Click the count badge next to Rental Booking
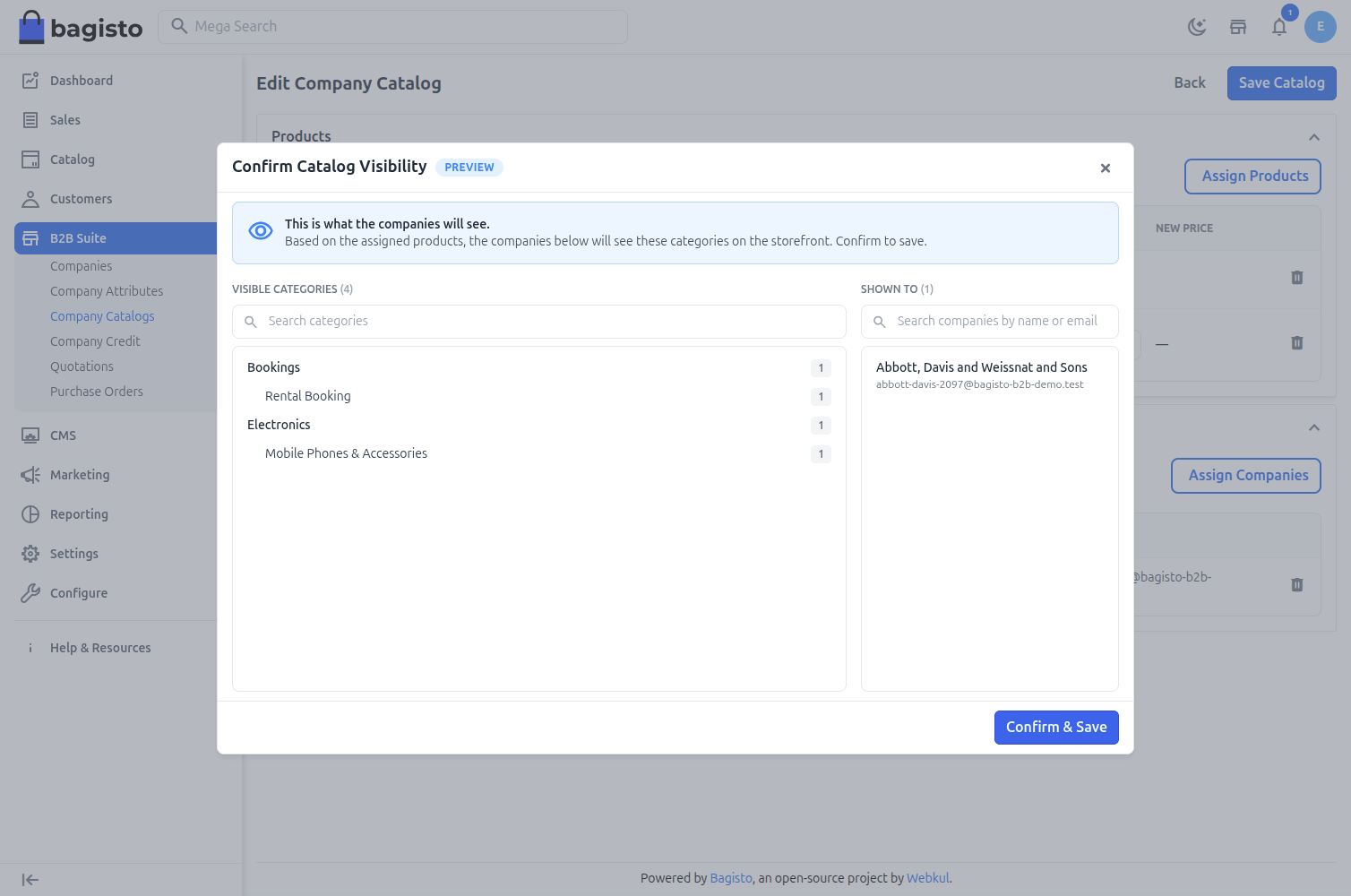 click(821, 397)
